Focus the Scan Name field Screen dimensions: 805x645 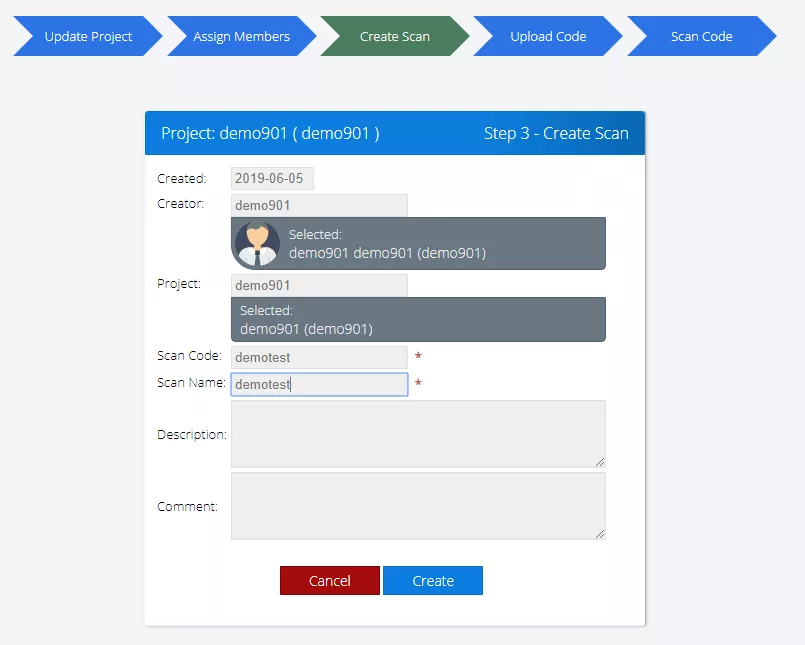319,384
